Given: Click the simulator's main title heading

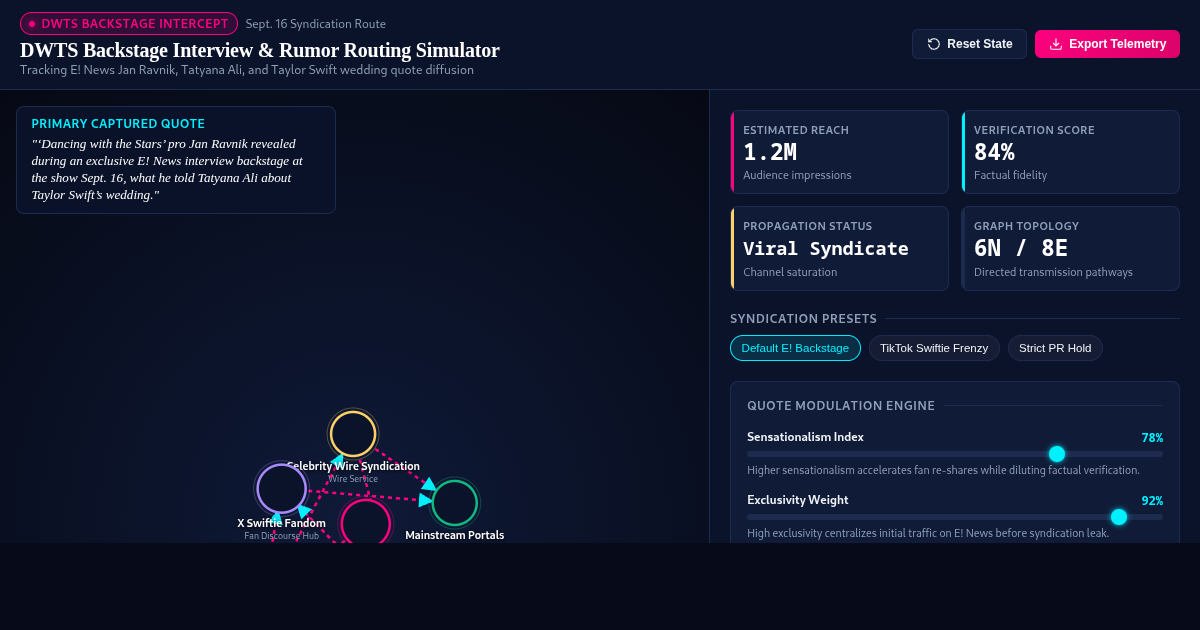Looking at the screenshot, I should (260, 50).
